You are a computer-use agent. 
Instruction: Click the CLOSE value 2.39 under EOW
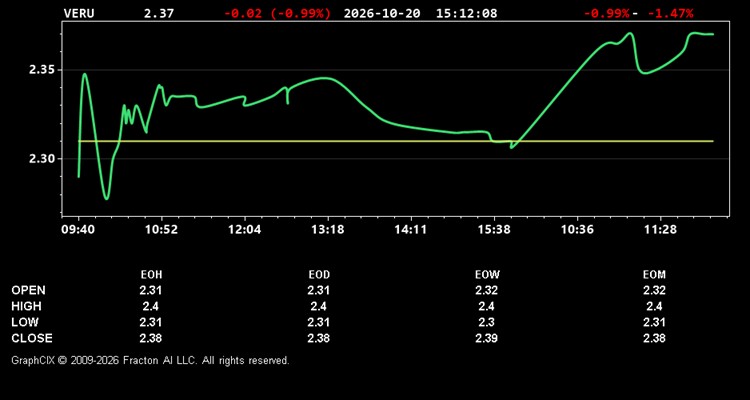coord(487,338)
